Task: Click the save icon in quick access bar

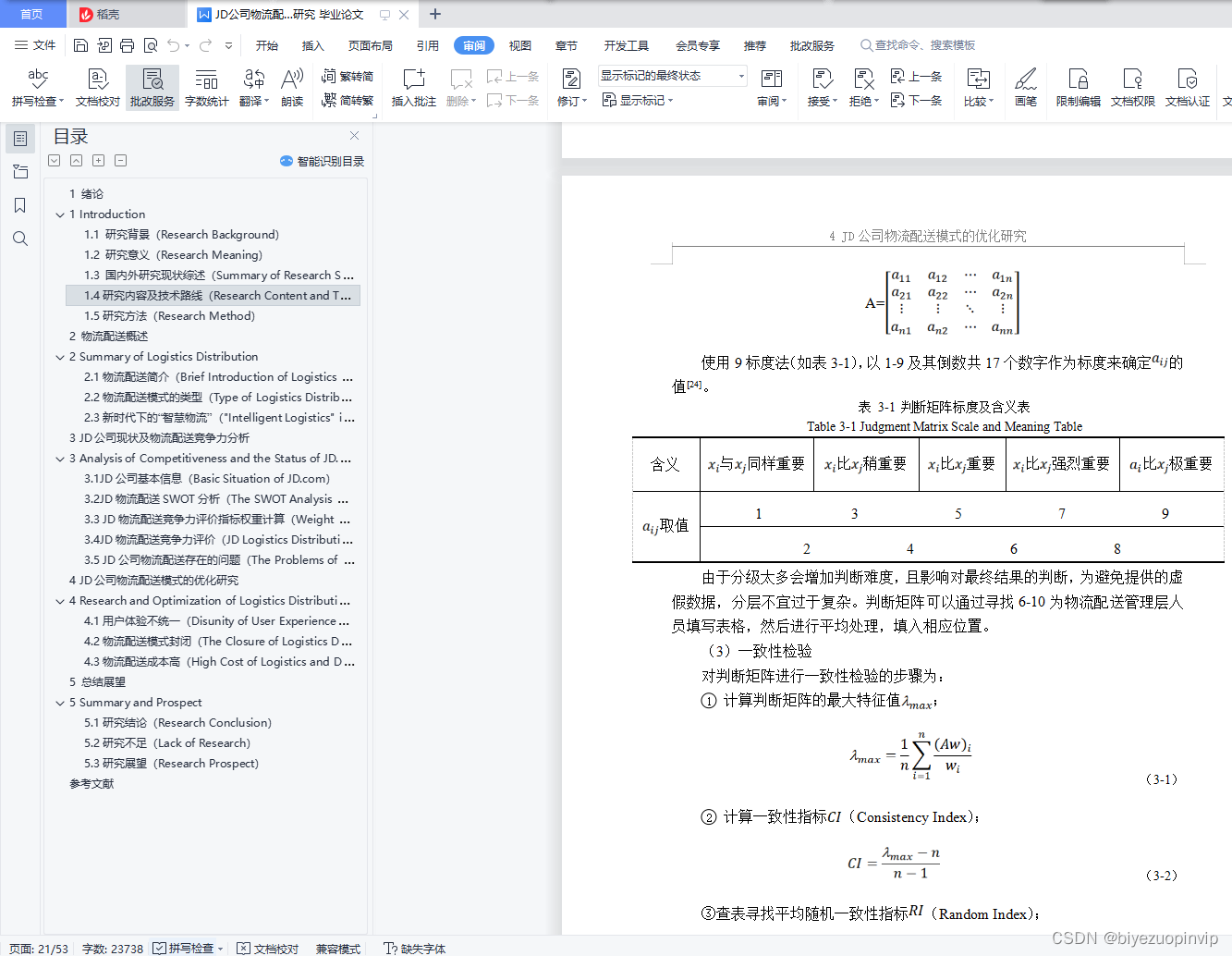Action: [x=80, y=45]
